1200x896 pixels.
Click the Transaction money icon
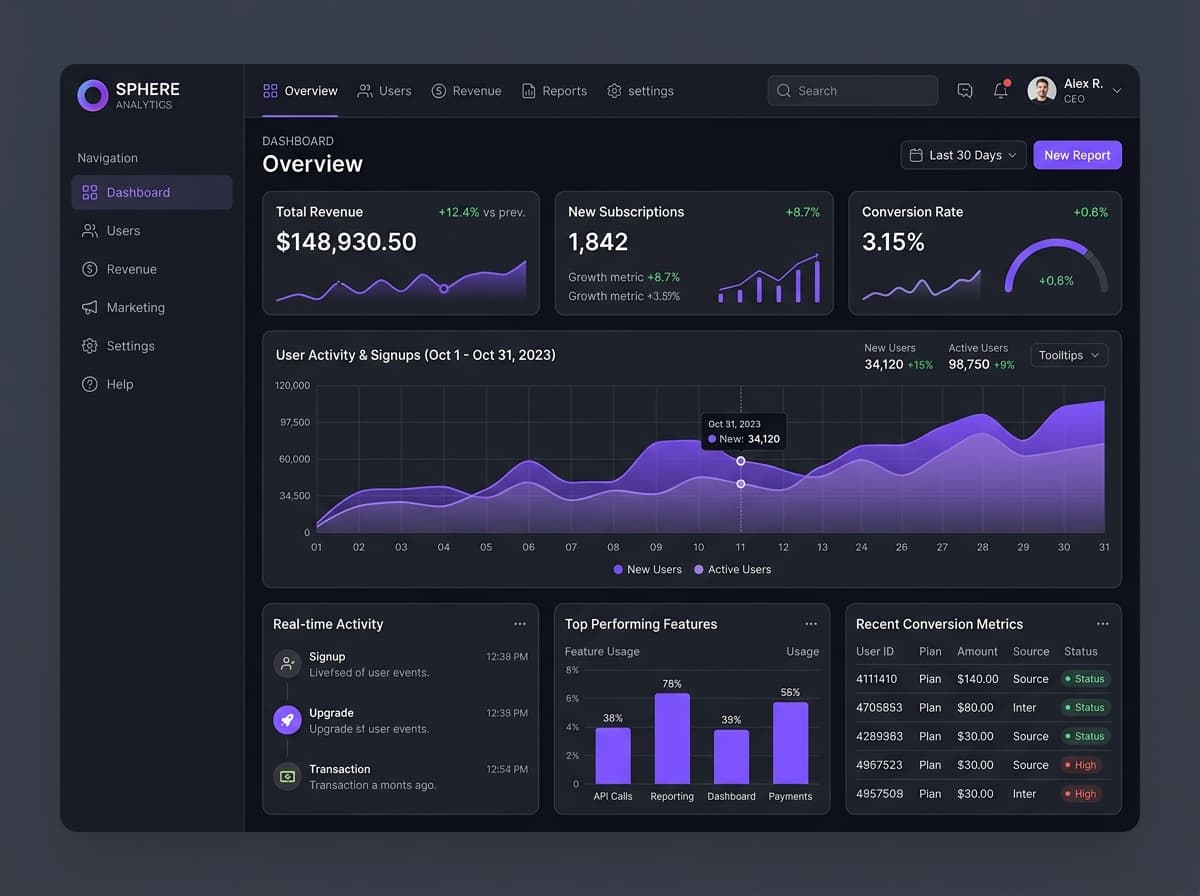tap(287, 776)
